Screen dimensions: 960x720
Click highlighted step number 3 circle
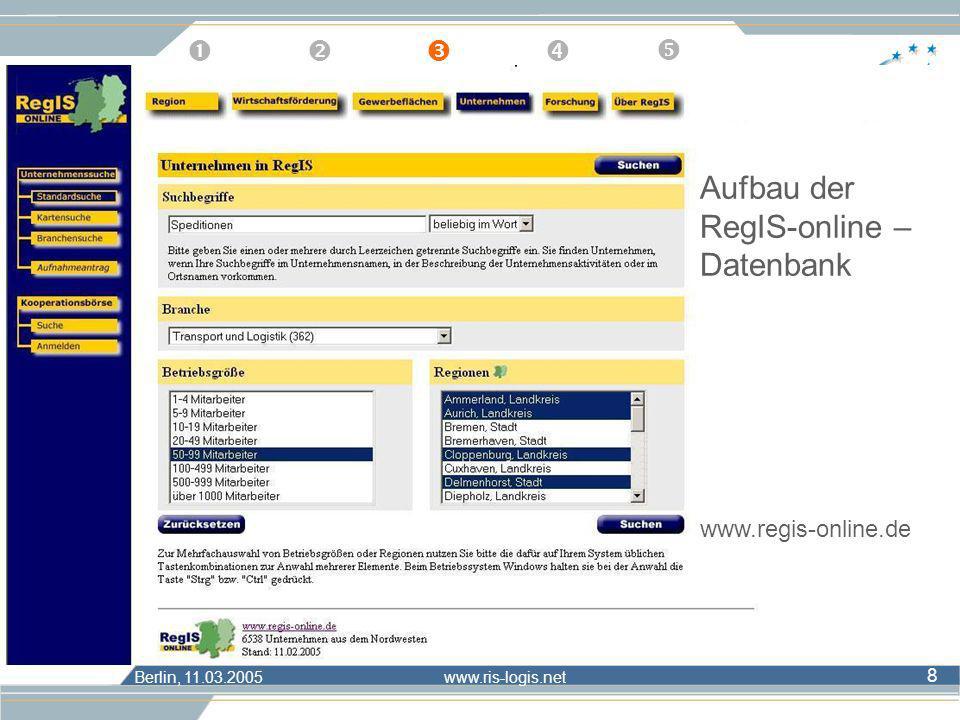coord(438,50)
